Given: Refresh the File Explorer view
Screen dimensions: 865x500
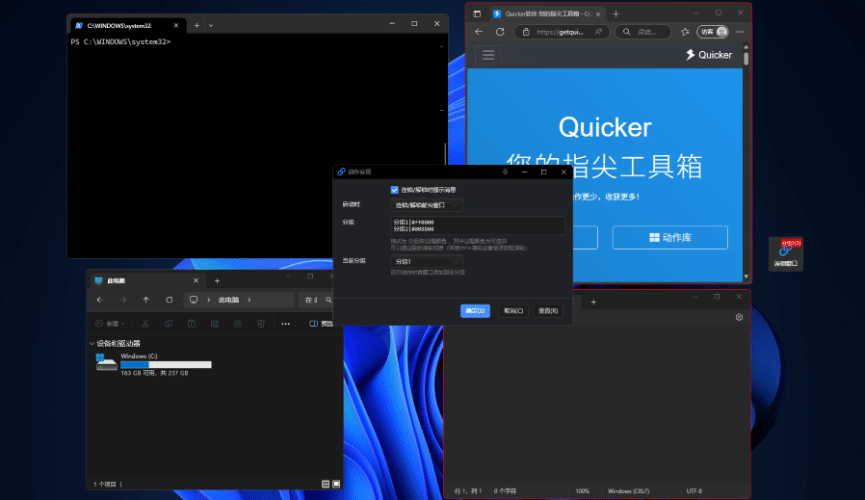Looking at the screenshot, I should (x=169, y=300).
